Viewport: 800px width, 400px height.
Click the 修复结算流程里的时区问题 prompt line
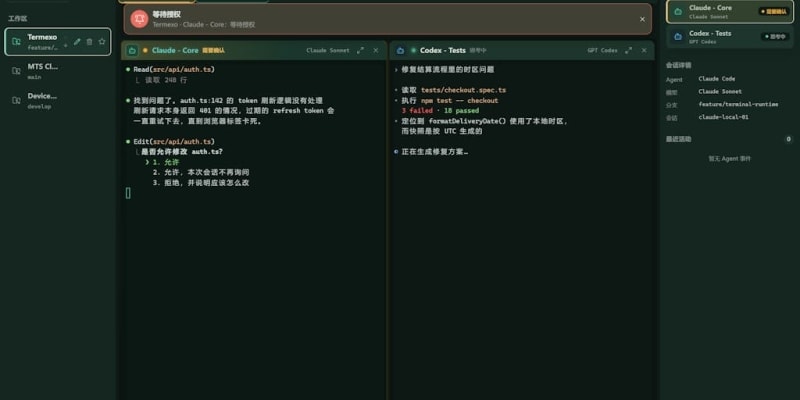click(447, 69)
